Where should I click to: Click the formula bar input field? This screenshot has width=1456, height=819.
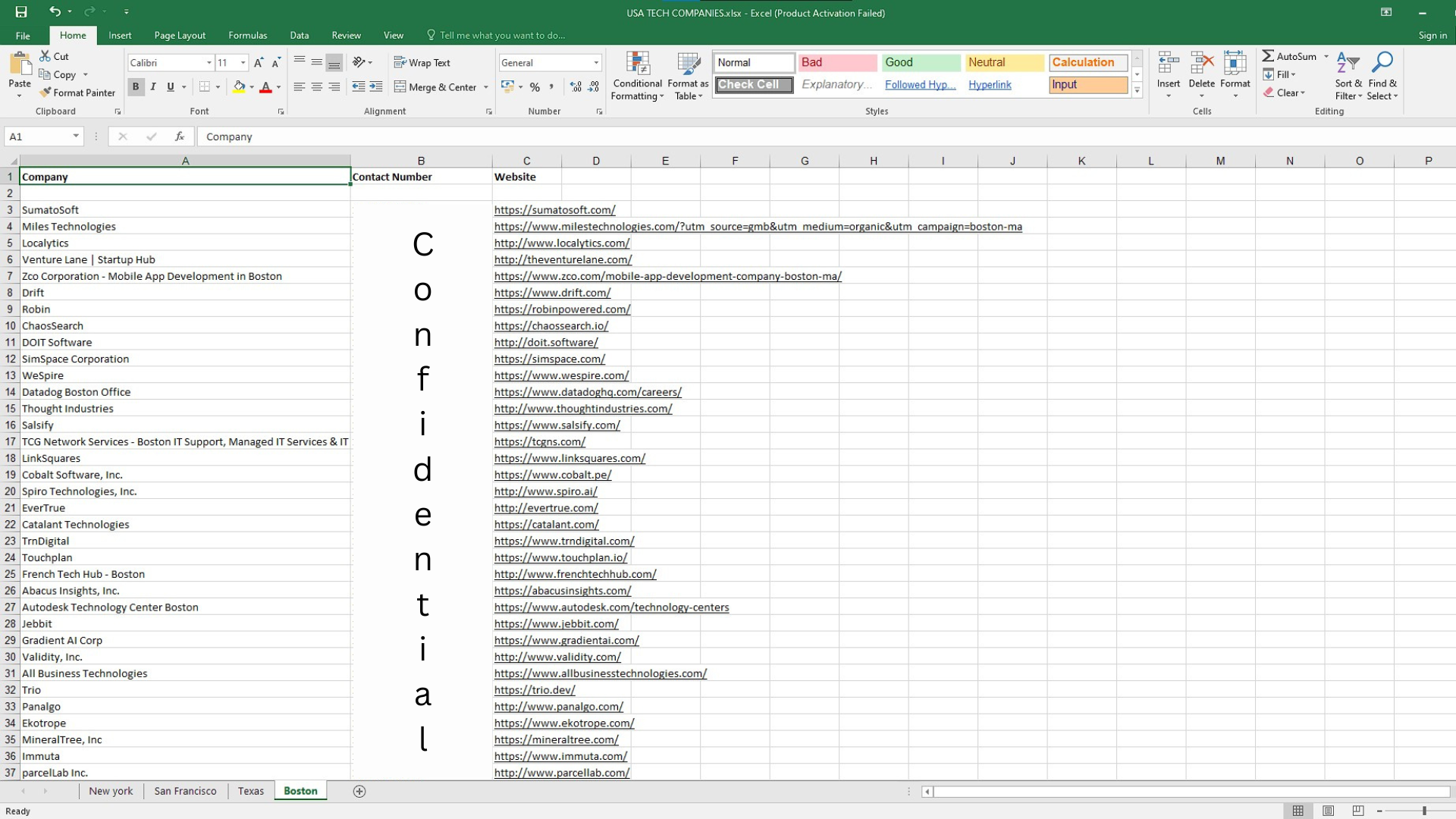pos(758,136)
